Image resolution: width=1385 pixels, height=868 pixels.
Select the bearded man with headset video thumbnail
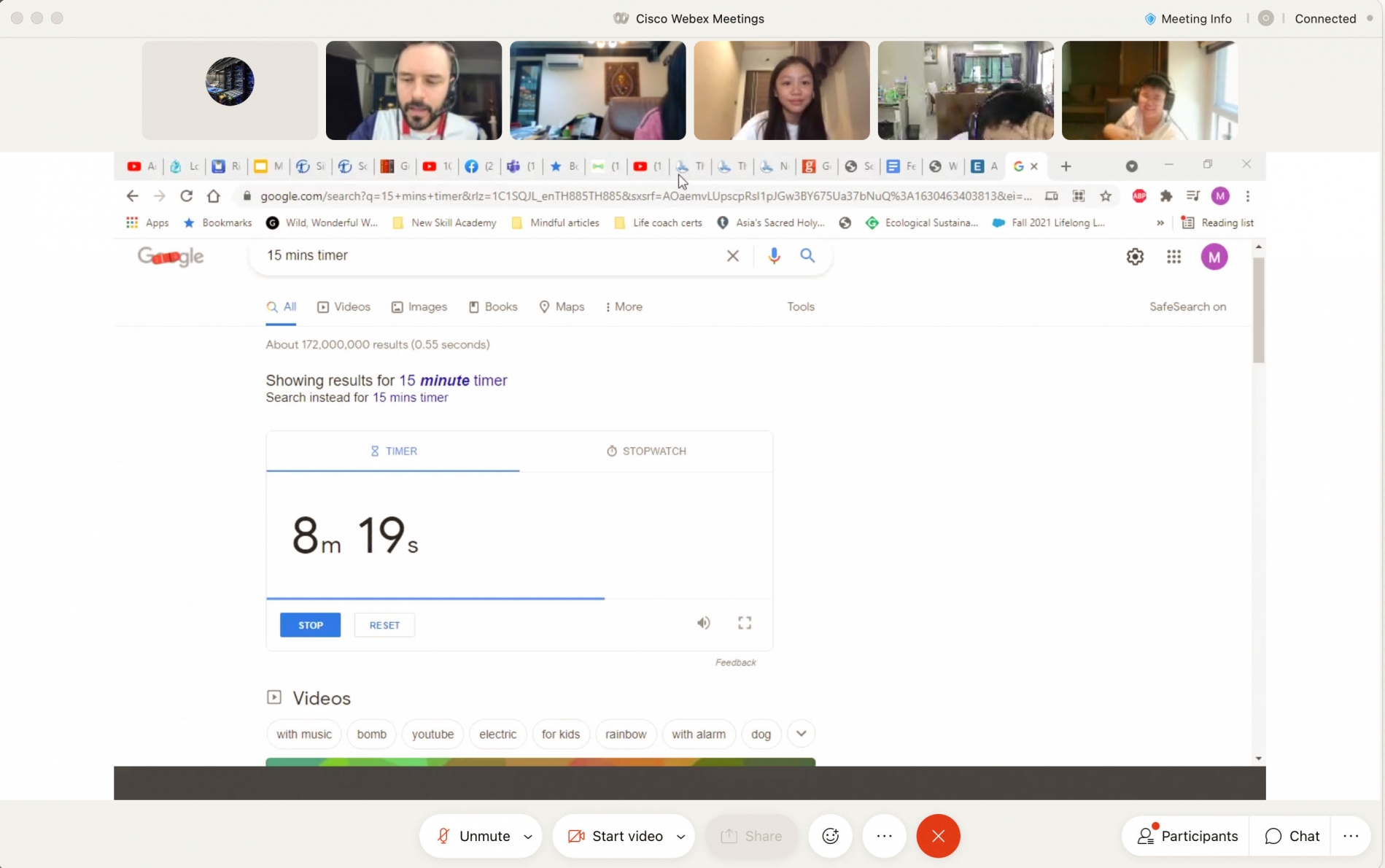(414, 90)
